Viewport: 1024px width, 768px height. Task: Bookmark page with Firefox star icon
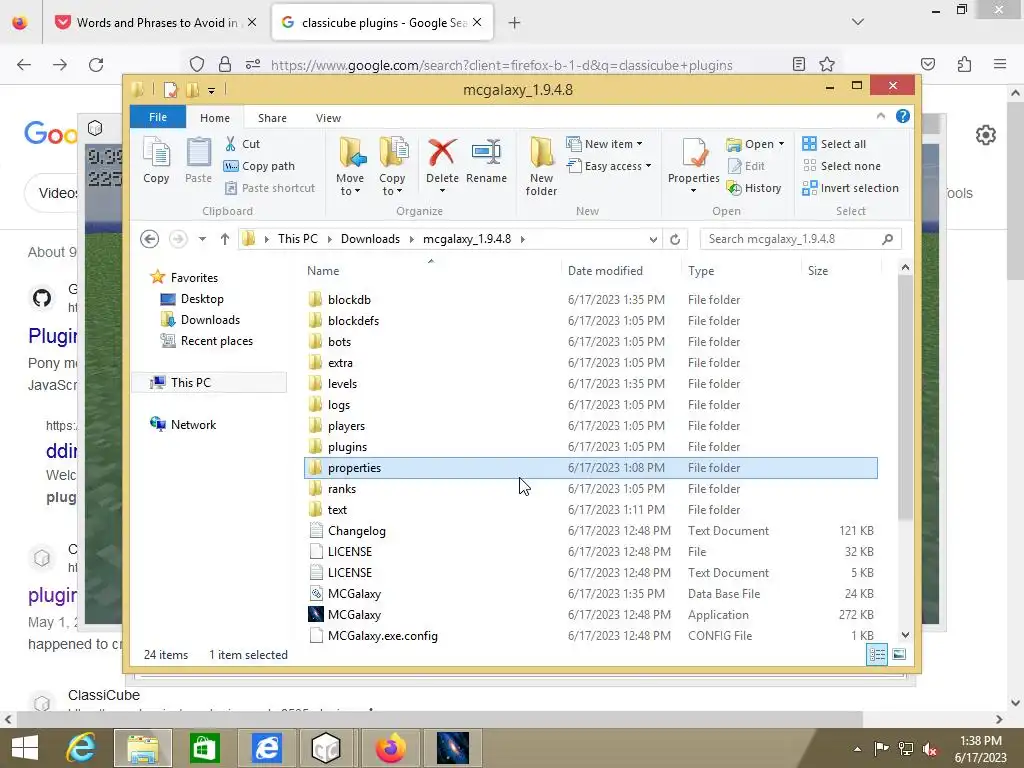(x=827, y=64)
